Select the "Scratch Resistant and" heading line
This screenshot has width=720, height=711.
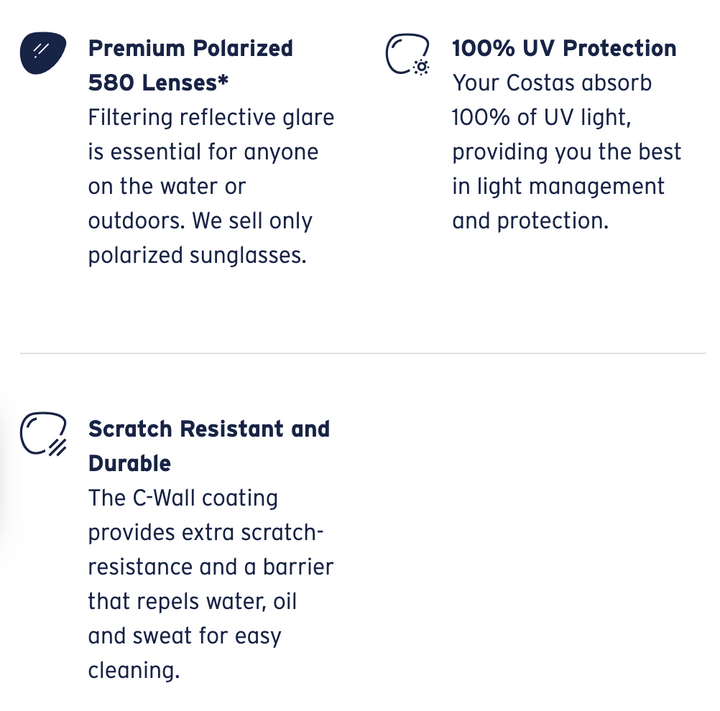coord(208,429)
